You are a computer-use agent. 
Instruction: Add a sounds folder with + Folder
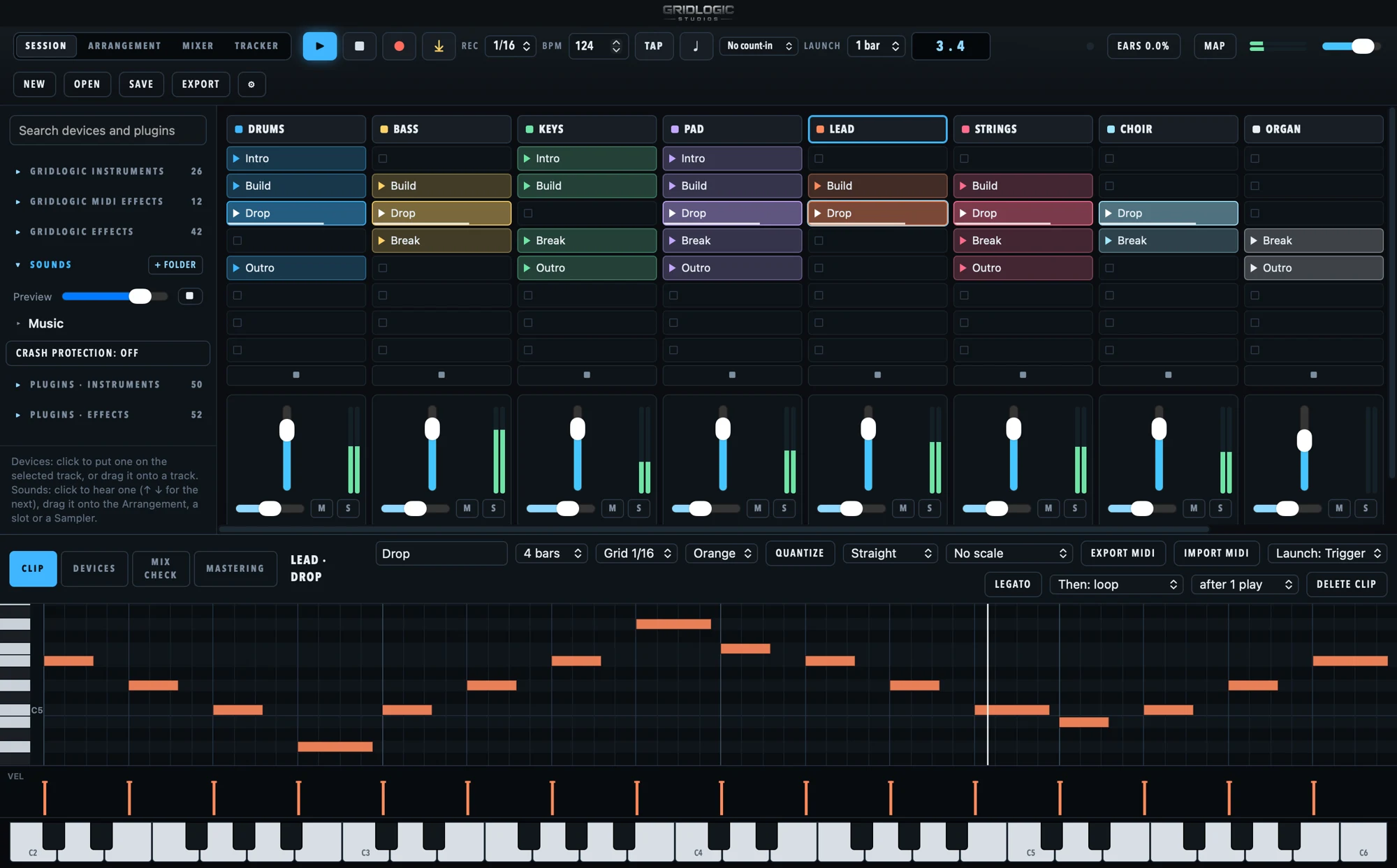(x=175, y=265)
